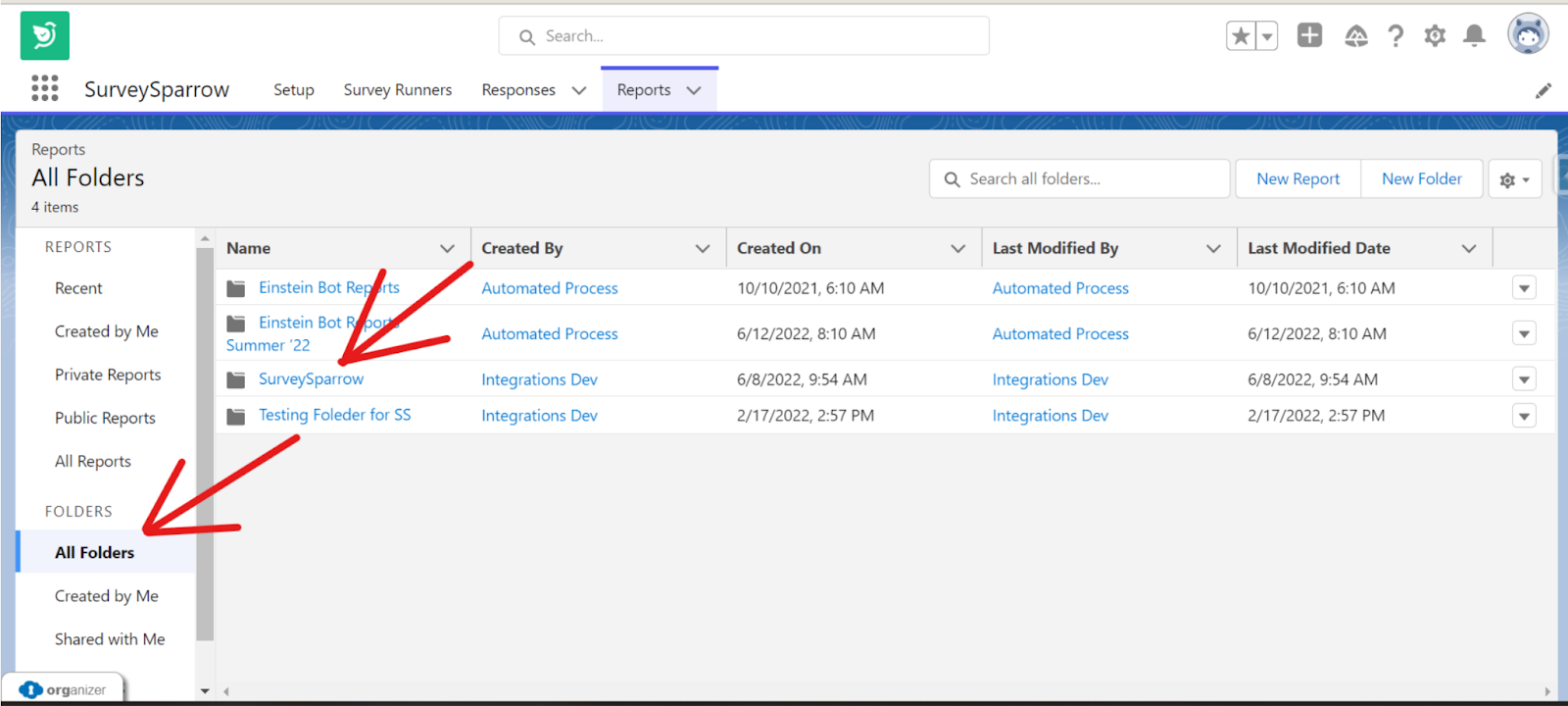Open the App Launcher grid icon
The width and height of the screenshot is (1568, 706).
click(x=44, y=88)
